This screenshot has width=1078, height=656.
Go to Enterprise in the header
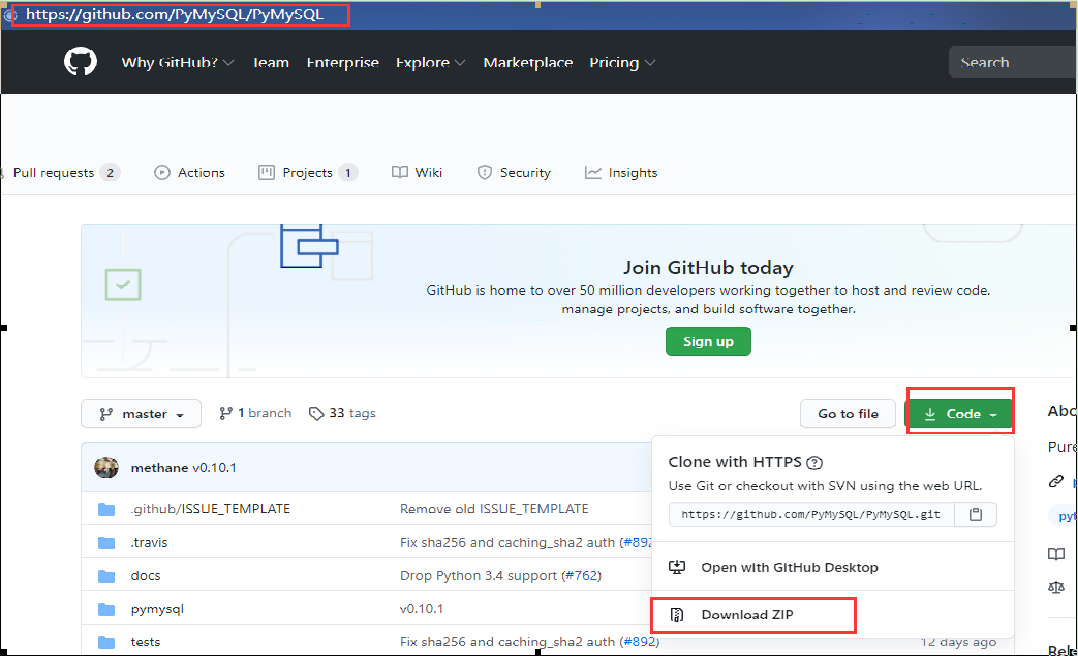tap(342, 63)
